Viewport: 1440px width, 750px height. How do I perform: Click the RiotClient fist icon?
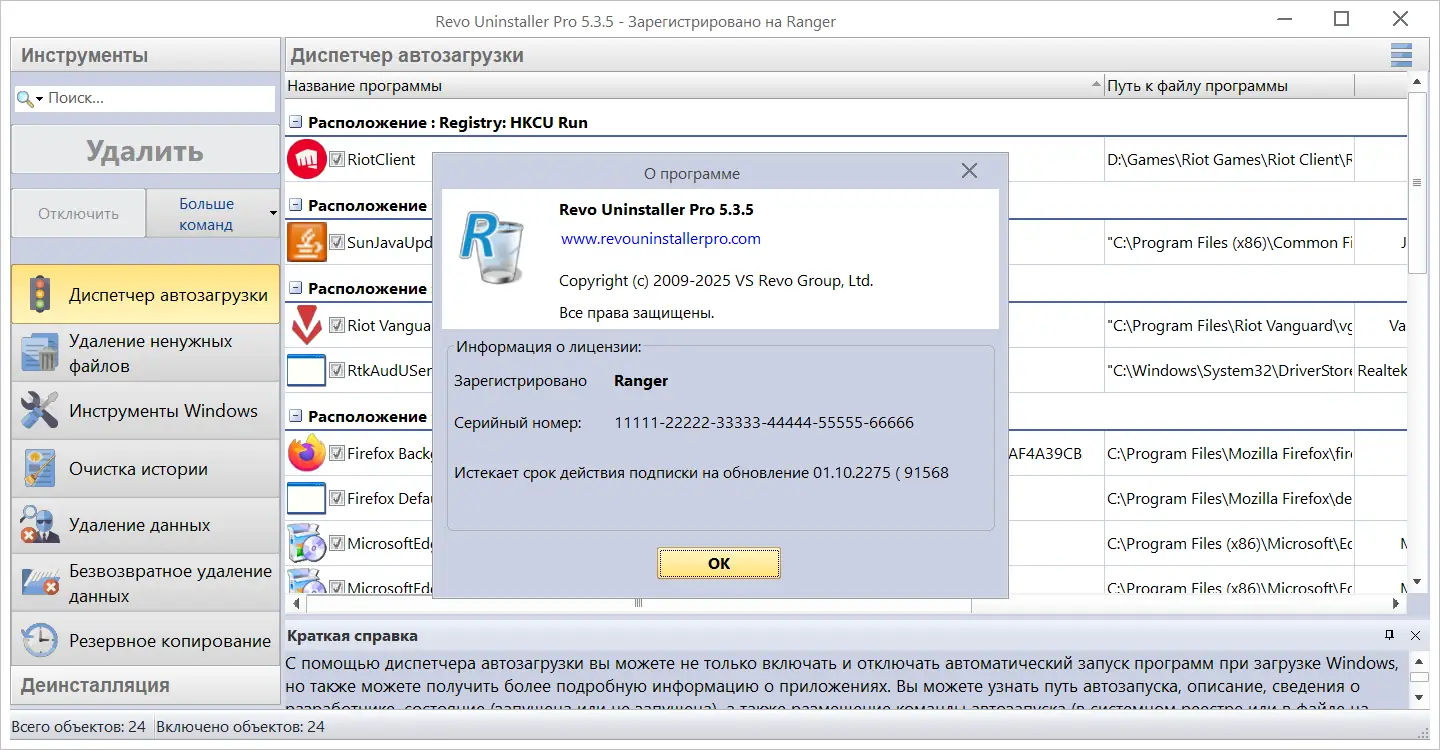[306, 159]
